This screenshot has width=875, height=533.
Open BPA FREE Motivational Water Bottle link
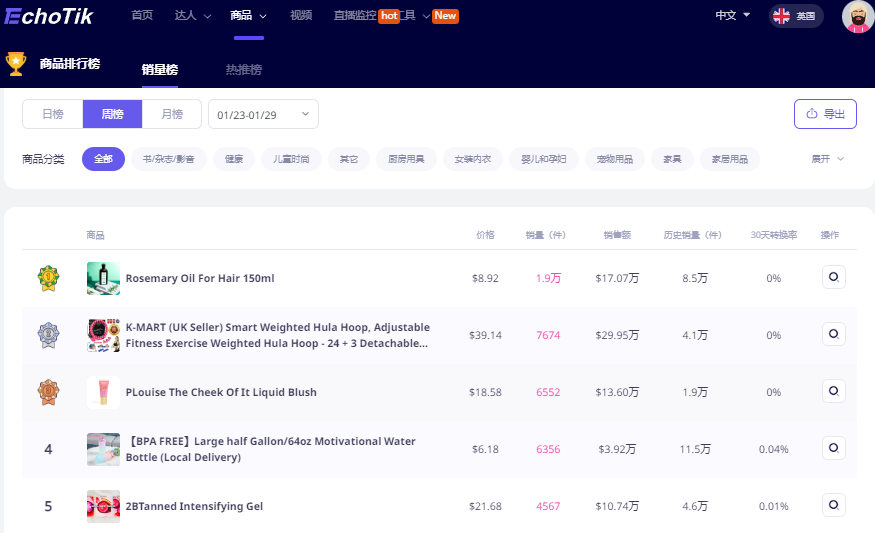(271, 449)
